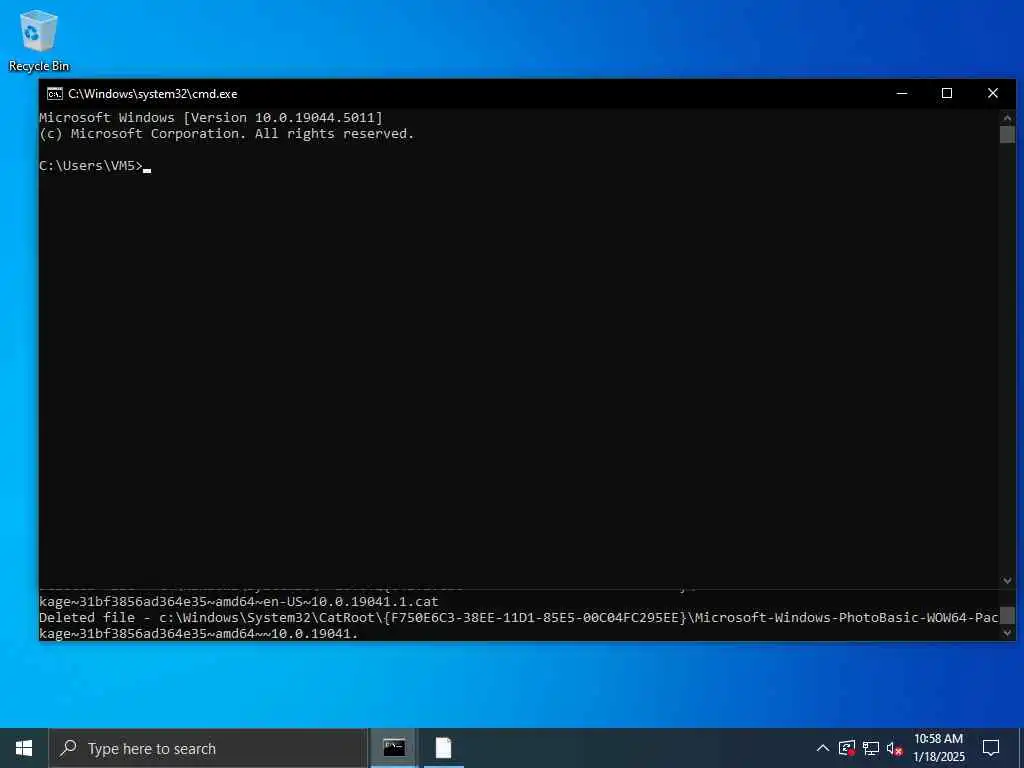Click the C:\Windows\system32\cmd.exe window title
The image size is (1024, 768).
(153, 94)
